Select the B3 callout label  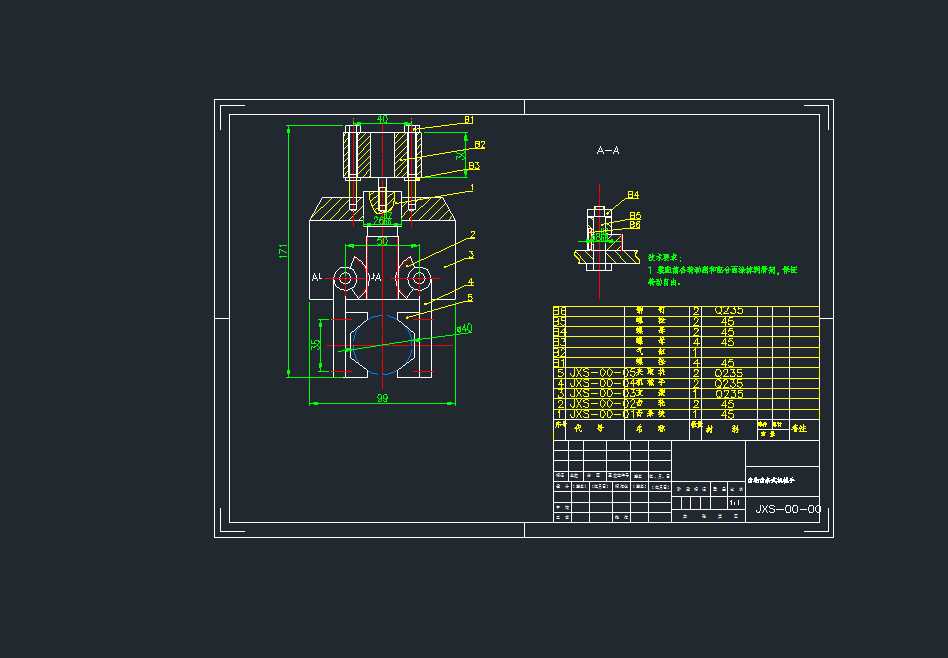(474, 166)
